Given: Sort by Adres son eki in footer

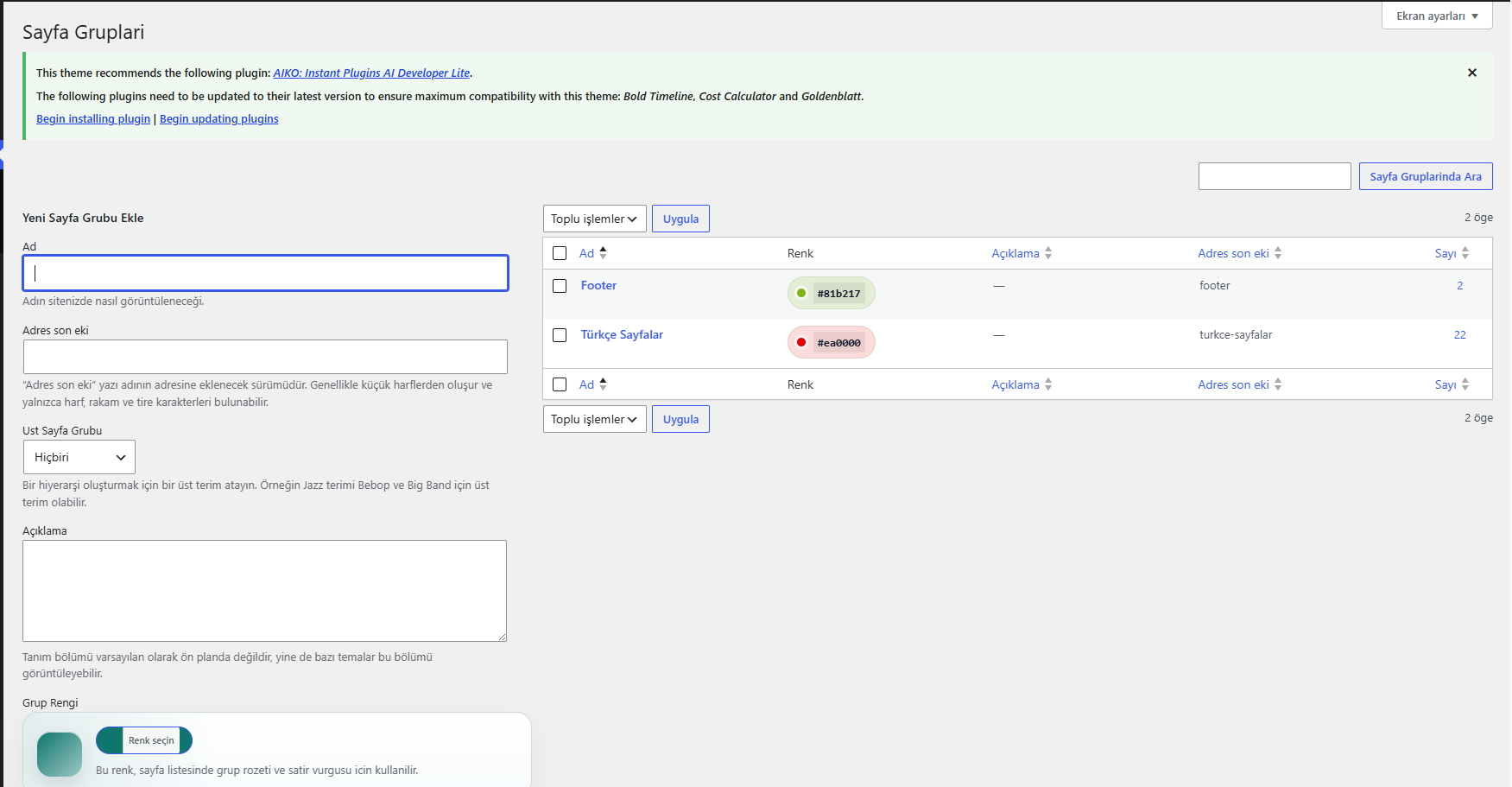Looking at the screenshot, I should [1240, 384].
